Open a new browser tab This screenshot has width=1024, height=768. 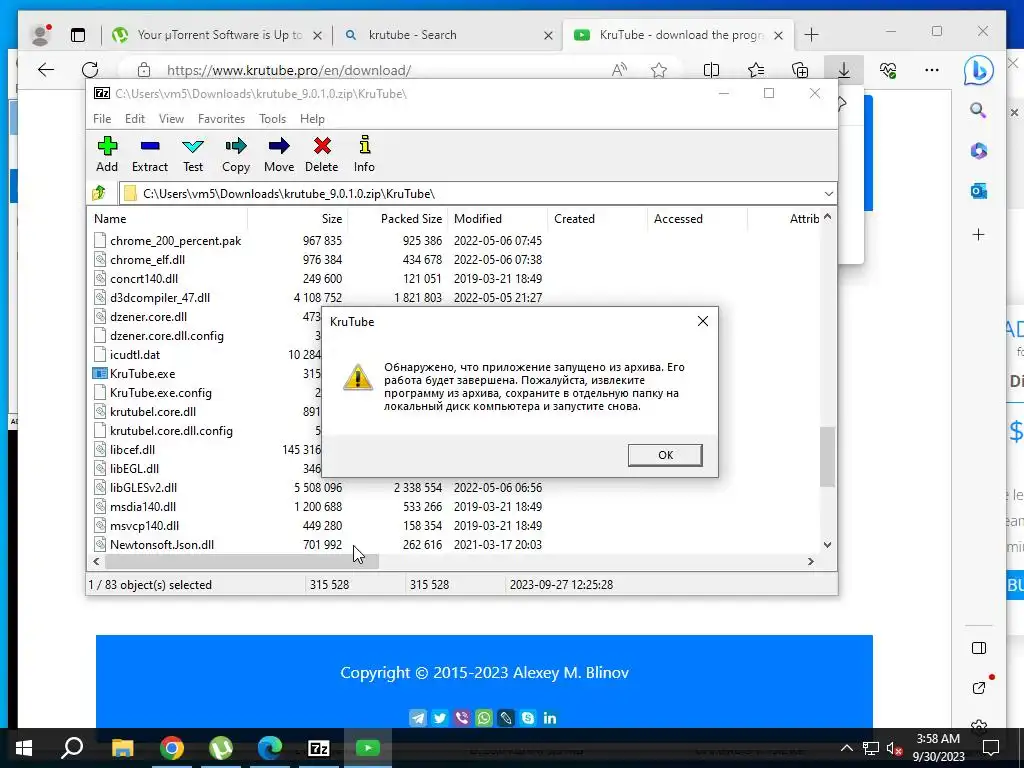[x=811, y=35]
